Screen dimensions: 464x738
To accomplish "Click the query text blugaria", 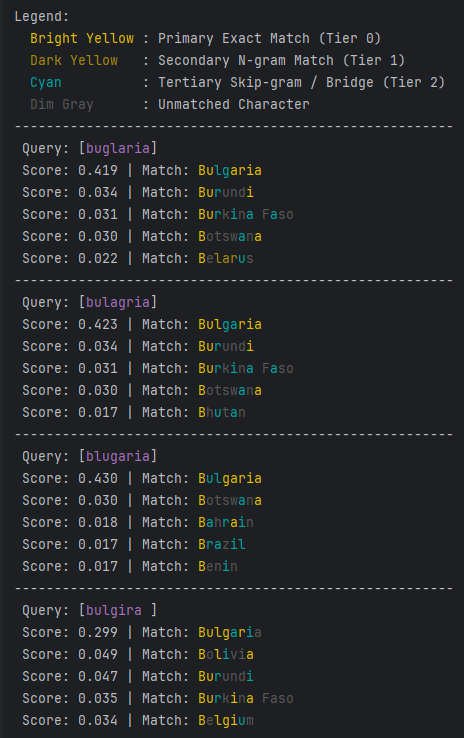I will (x=118, y=457).
